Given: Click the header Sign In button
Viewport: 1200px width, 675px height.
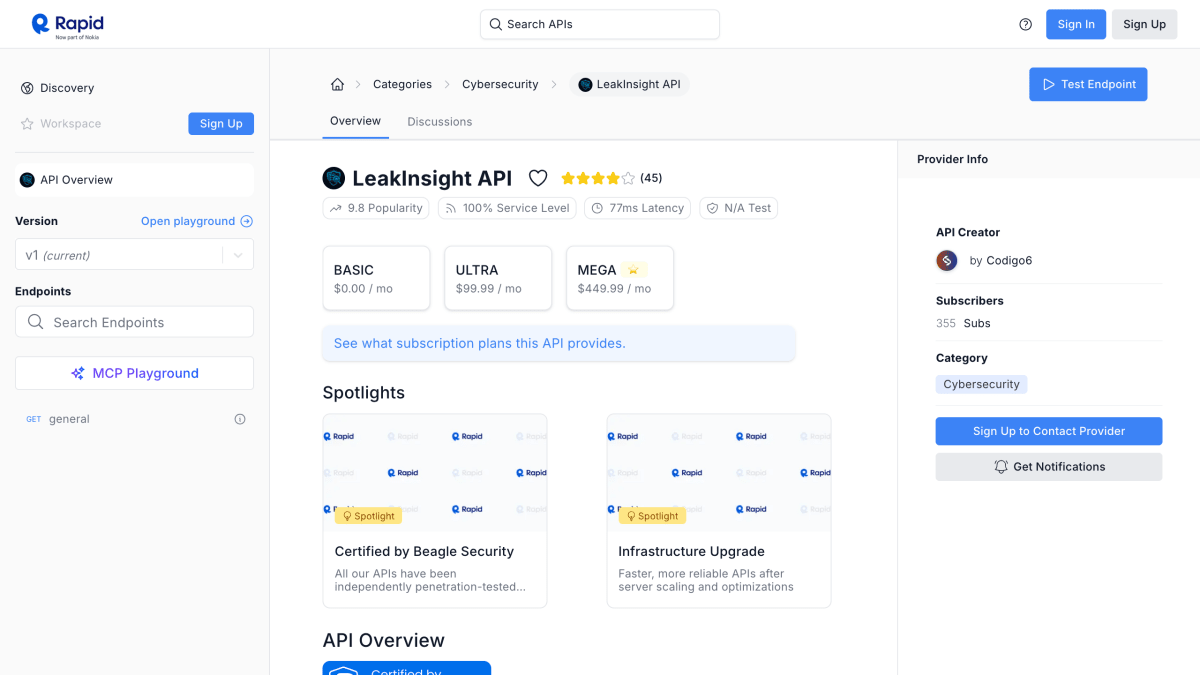Looking at the screenshot, I should 1076,25.
